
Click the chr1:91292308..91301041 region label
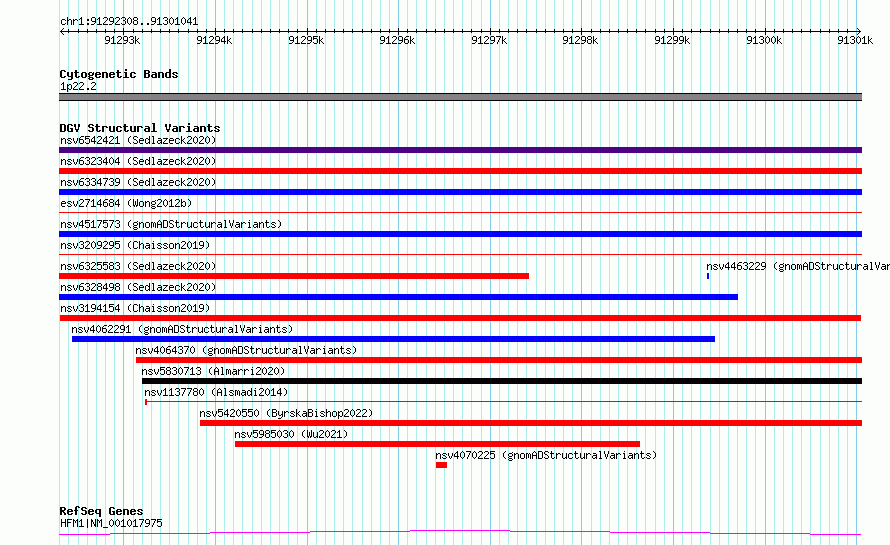click(x=129, y=22)
